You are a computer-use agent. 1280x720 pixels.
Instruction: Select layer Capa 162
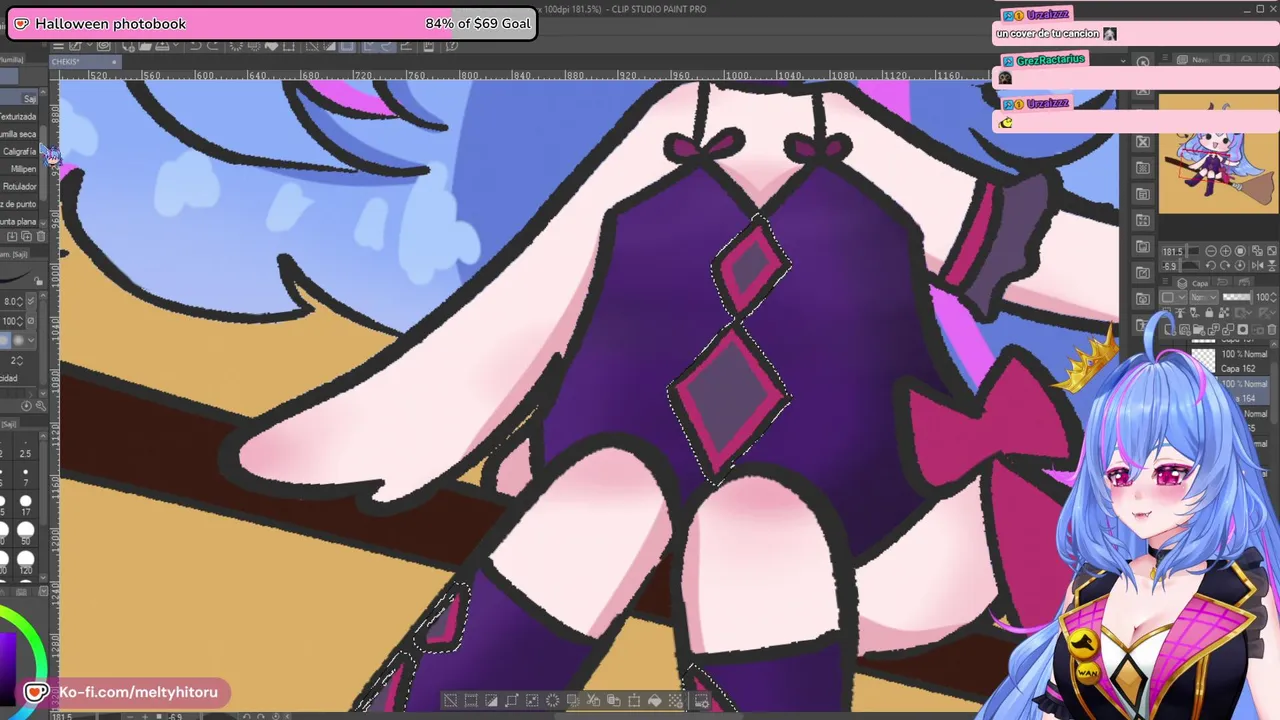[1228, 361]
